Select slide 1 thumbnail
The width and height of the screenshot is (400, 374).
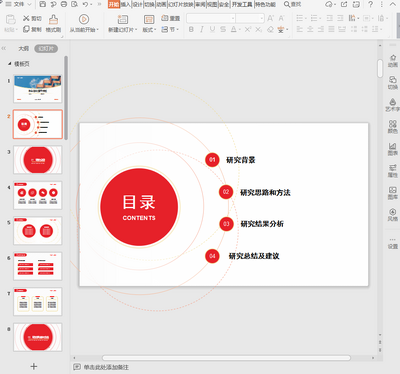(38, 89)
